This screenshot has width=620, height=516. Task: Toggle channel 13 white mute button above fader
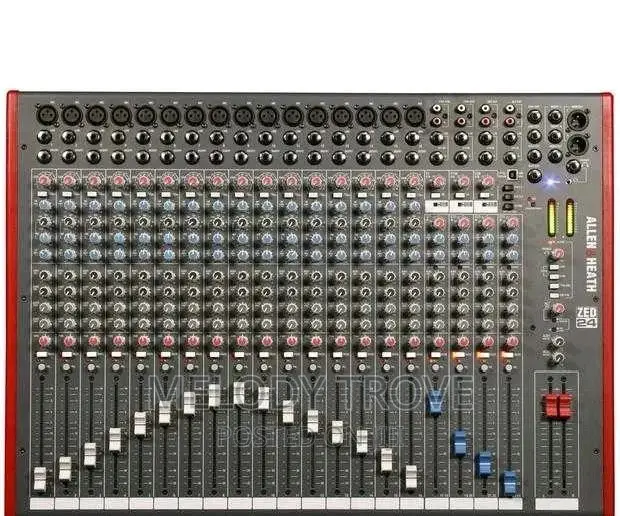click(x=337, y=355)
